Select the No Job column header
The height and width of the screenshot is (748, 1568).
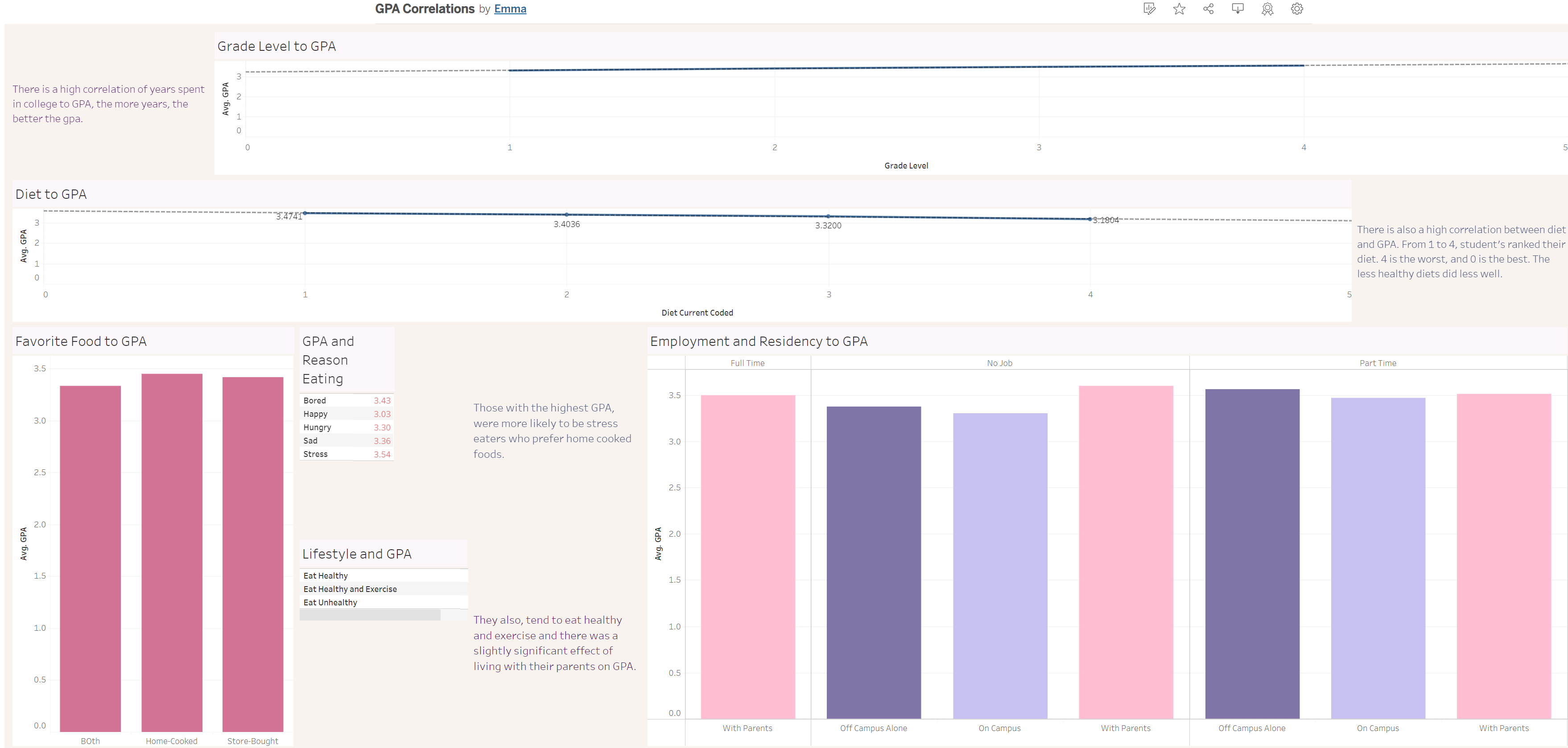(999, 363)
